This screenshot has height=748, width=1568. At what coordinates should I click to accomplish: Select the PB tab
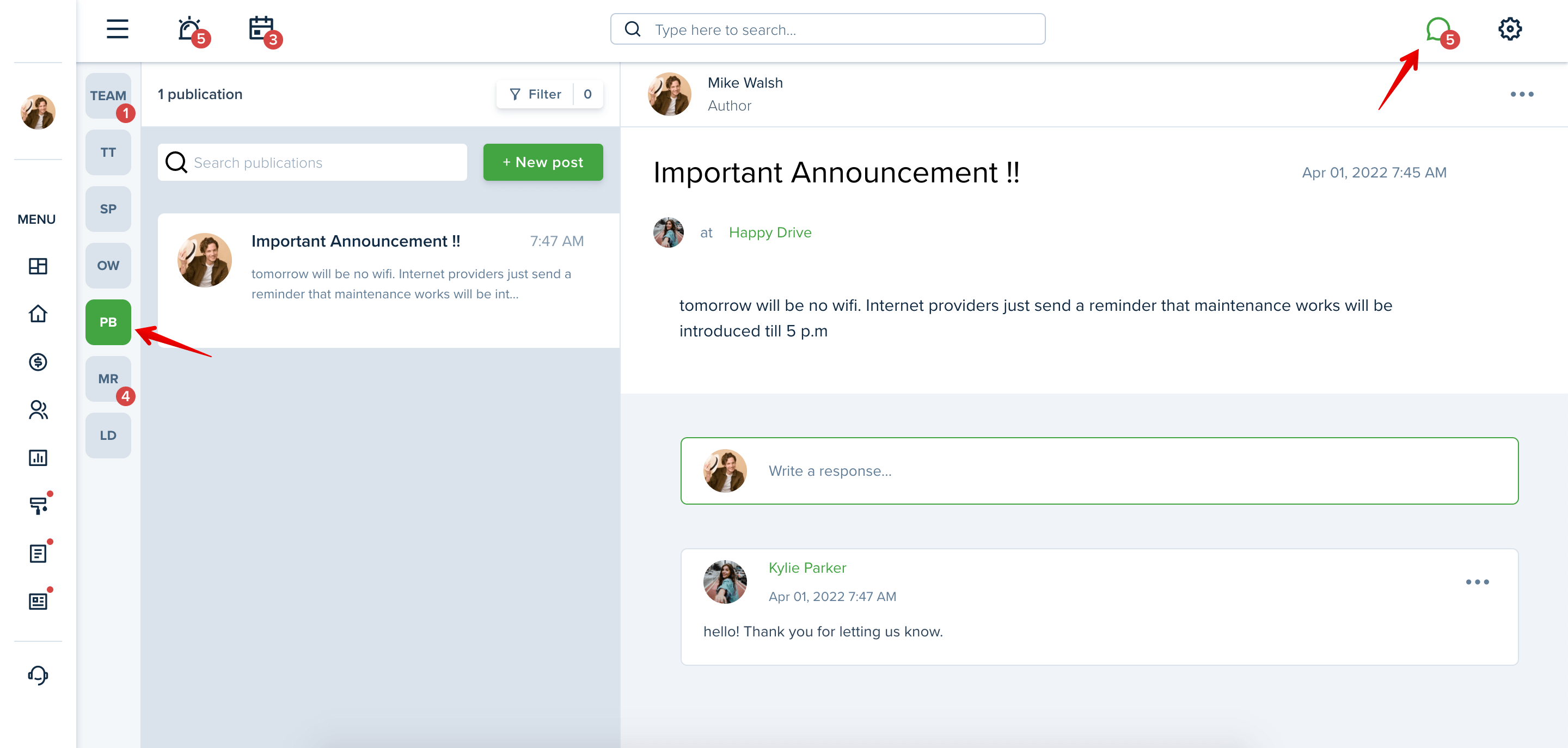(x=108, y=322)
